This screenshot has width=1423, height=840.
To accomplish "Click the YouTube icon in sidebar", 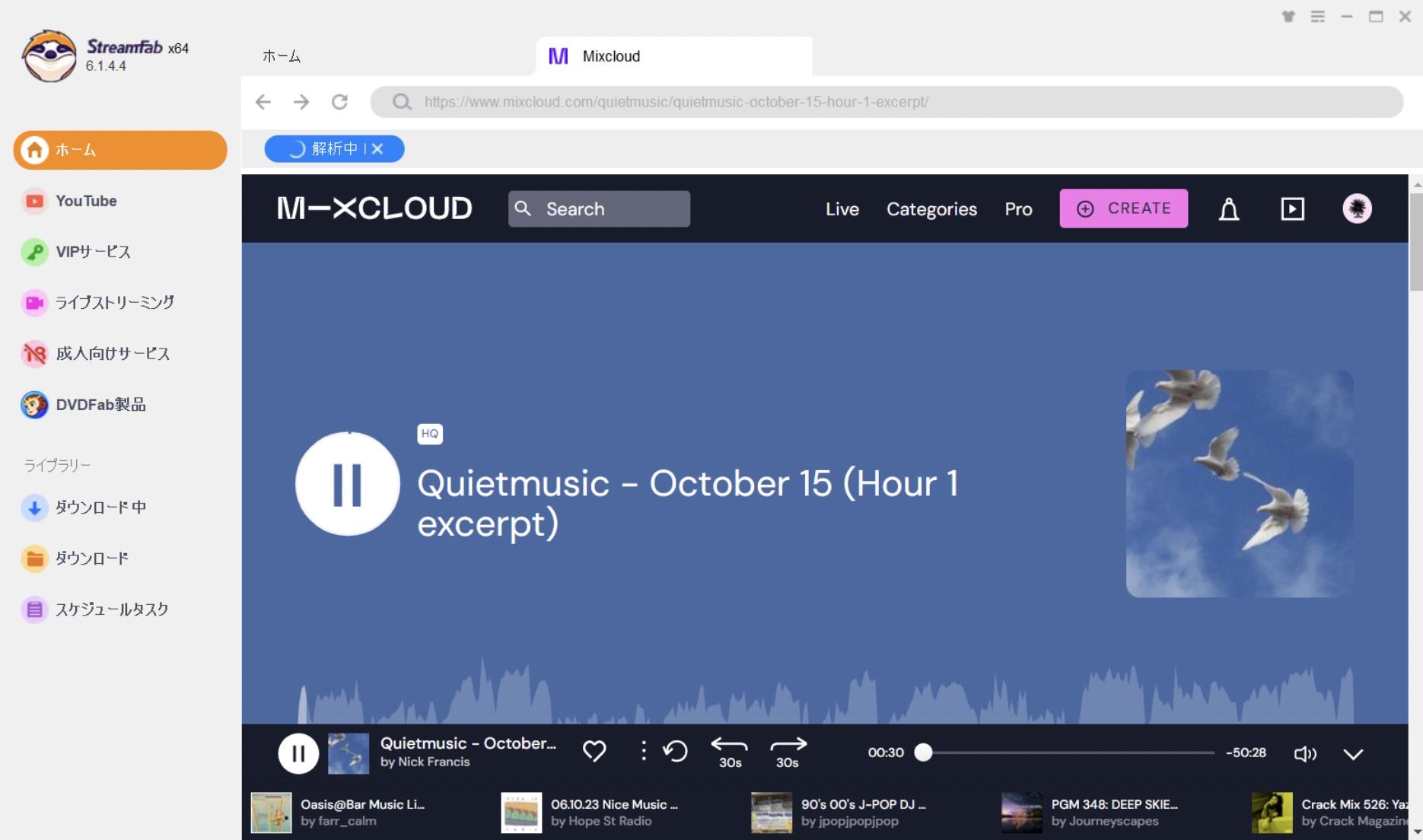I will [x=34, y=201].
